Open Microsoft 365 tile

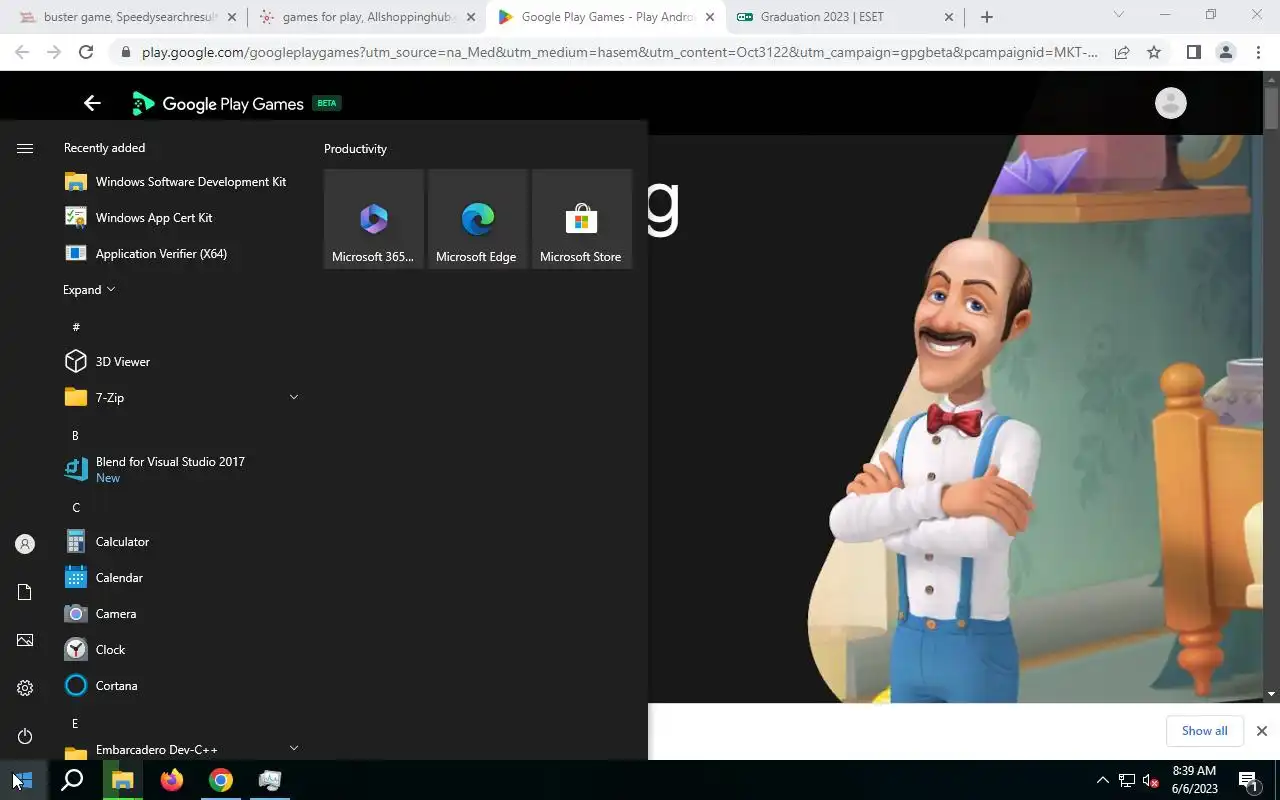pyautogui.click(x=374, y=219)
